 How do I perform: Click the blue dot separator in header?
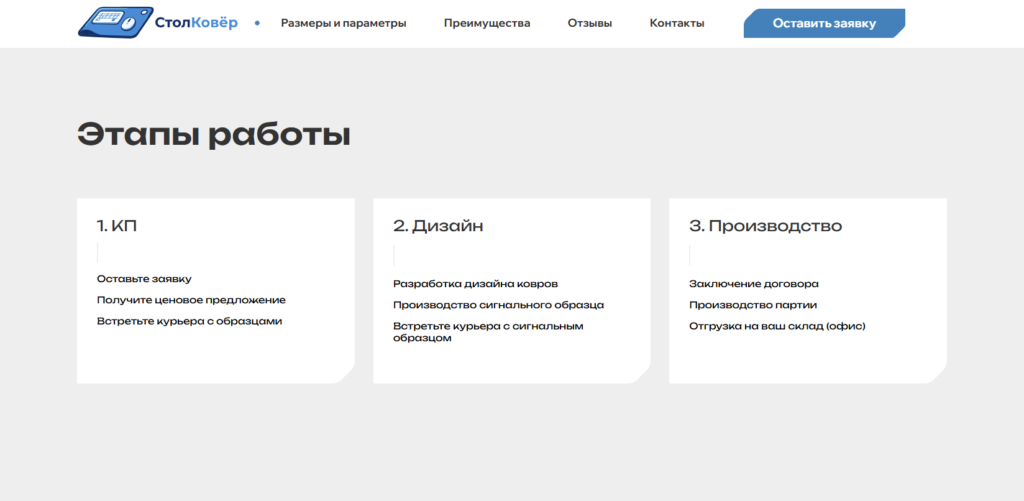[257, 24]
